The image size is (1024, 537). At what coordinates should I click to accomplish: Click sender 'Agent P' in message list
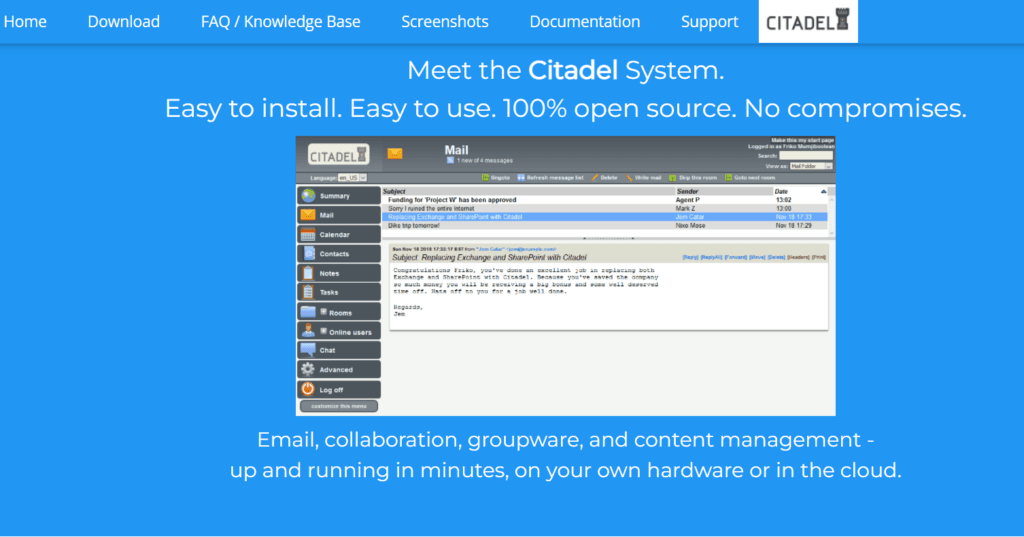tap(688, 200)
